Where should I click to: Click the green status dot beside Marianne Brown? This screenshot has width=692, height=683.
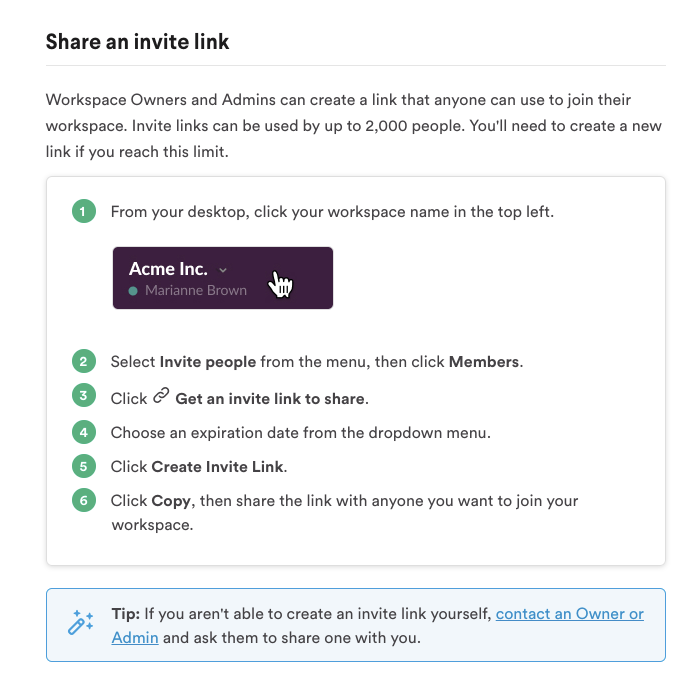(x=133, y=291)
